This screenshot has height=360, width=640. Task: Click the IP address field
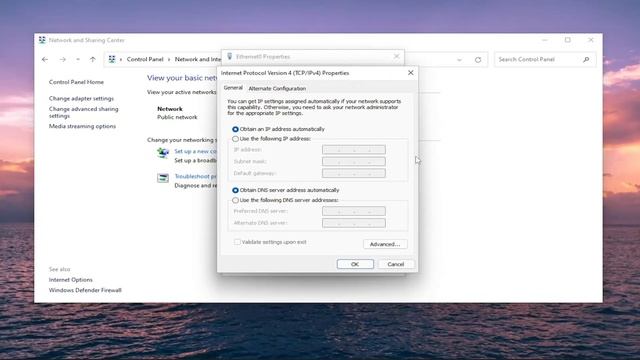point(353,150)
